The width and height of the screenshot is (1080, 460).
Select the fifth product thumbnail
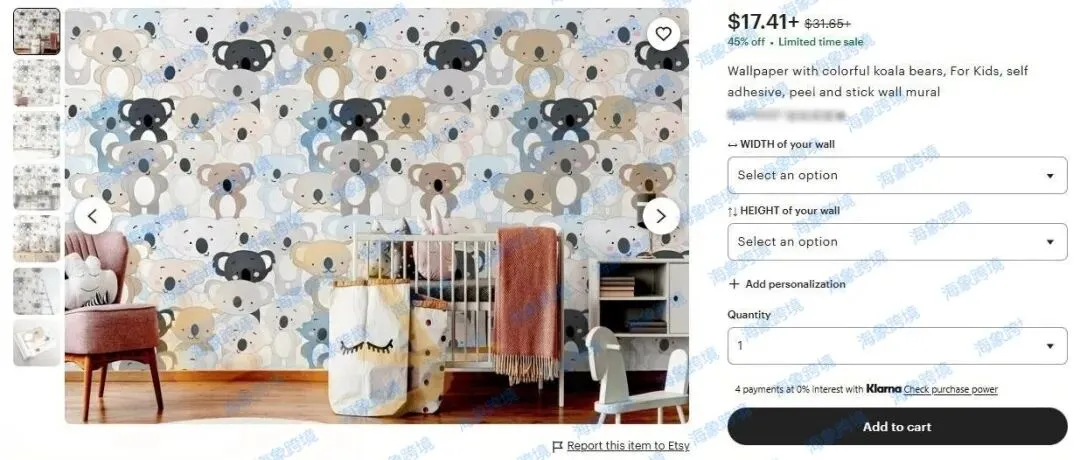click(37, 238)
